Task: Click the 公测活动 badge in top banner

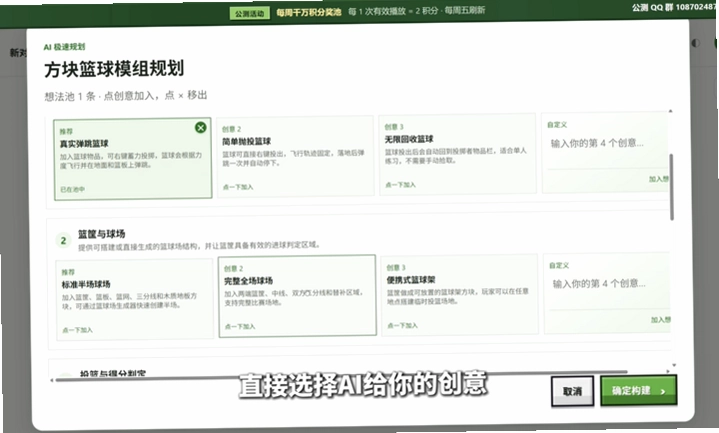Action: 249,13
